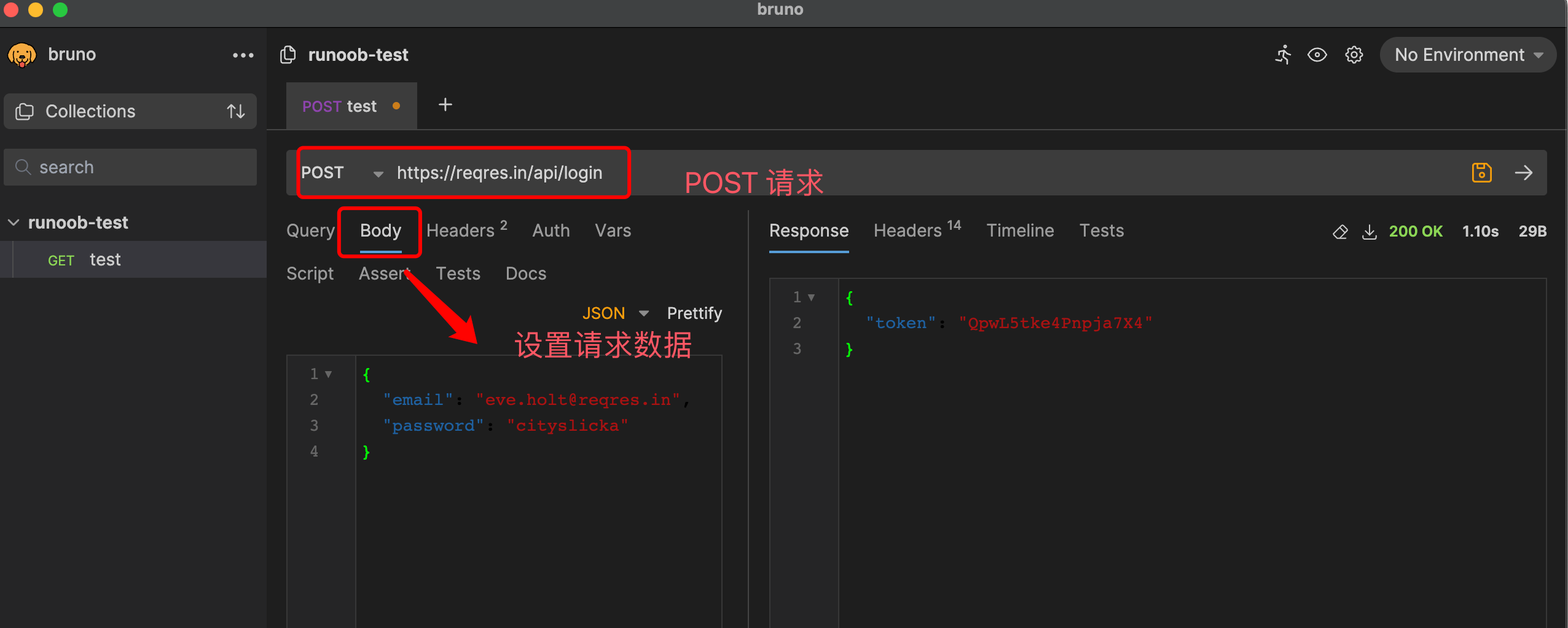The image size is (1568, 628).
Task: Add a new request tab with plus
Action: [x=445, y=105]
